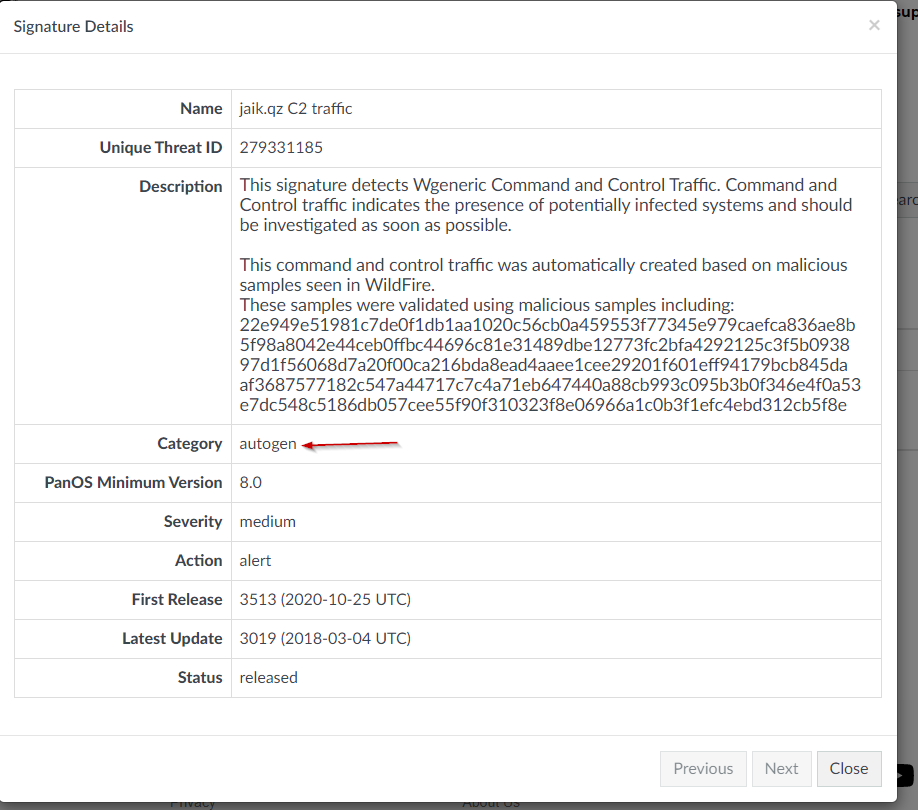Click the Severity value medium
Screen dimensions: 918x810
[x=268, y=522]
